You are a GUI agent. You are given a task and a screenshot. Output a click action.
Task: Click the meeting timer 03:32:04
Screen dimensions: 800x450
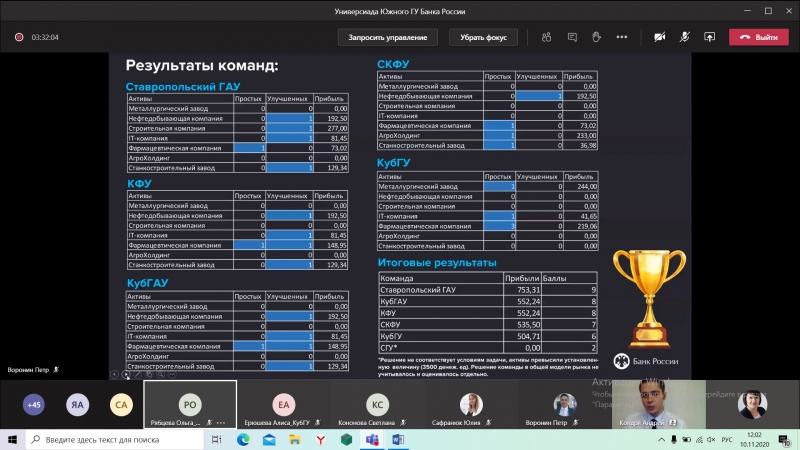pyautogui.click(x=45, y=37)
